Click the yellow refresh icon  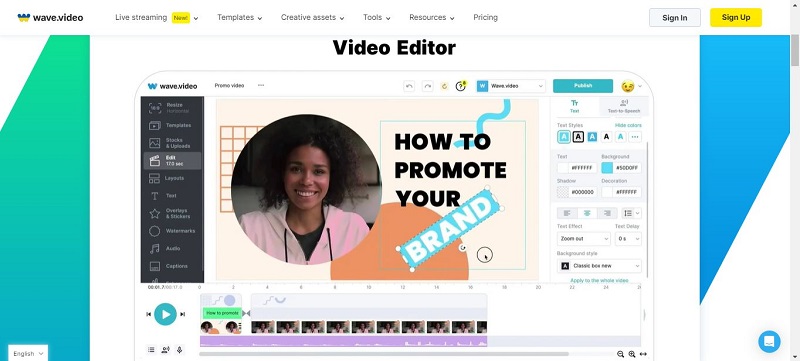click(x=444, y=86)
